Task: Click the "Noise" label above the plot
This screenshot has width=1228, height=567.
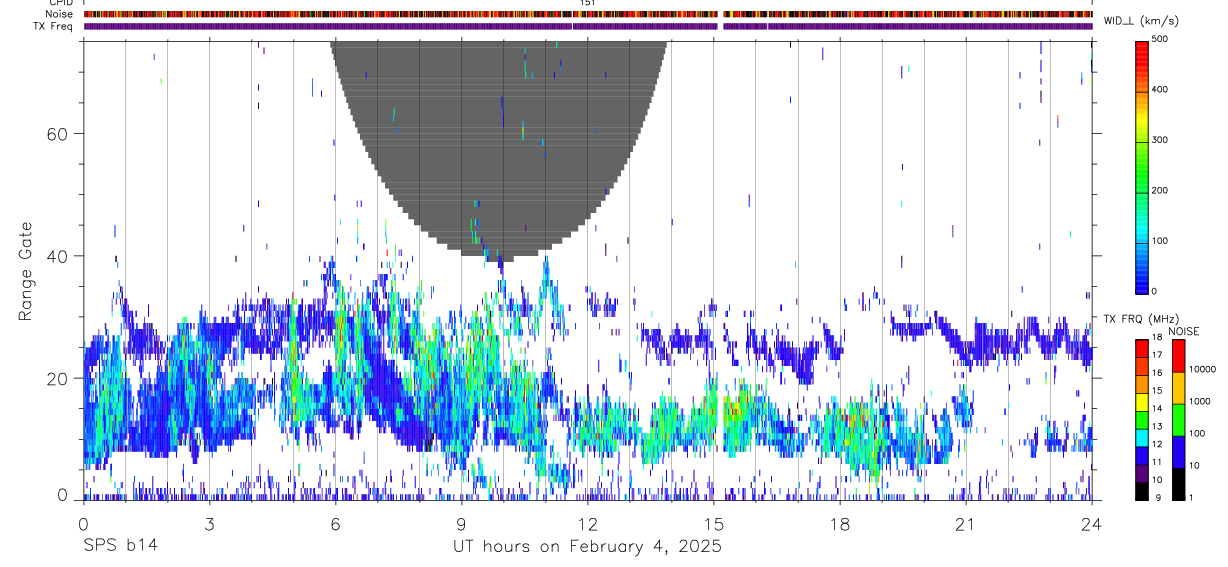Action: (x=60, y=14)
